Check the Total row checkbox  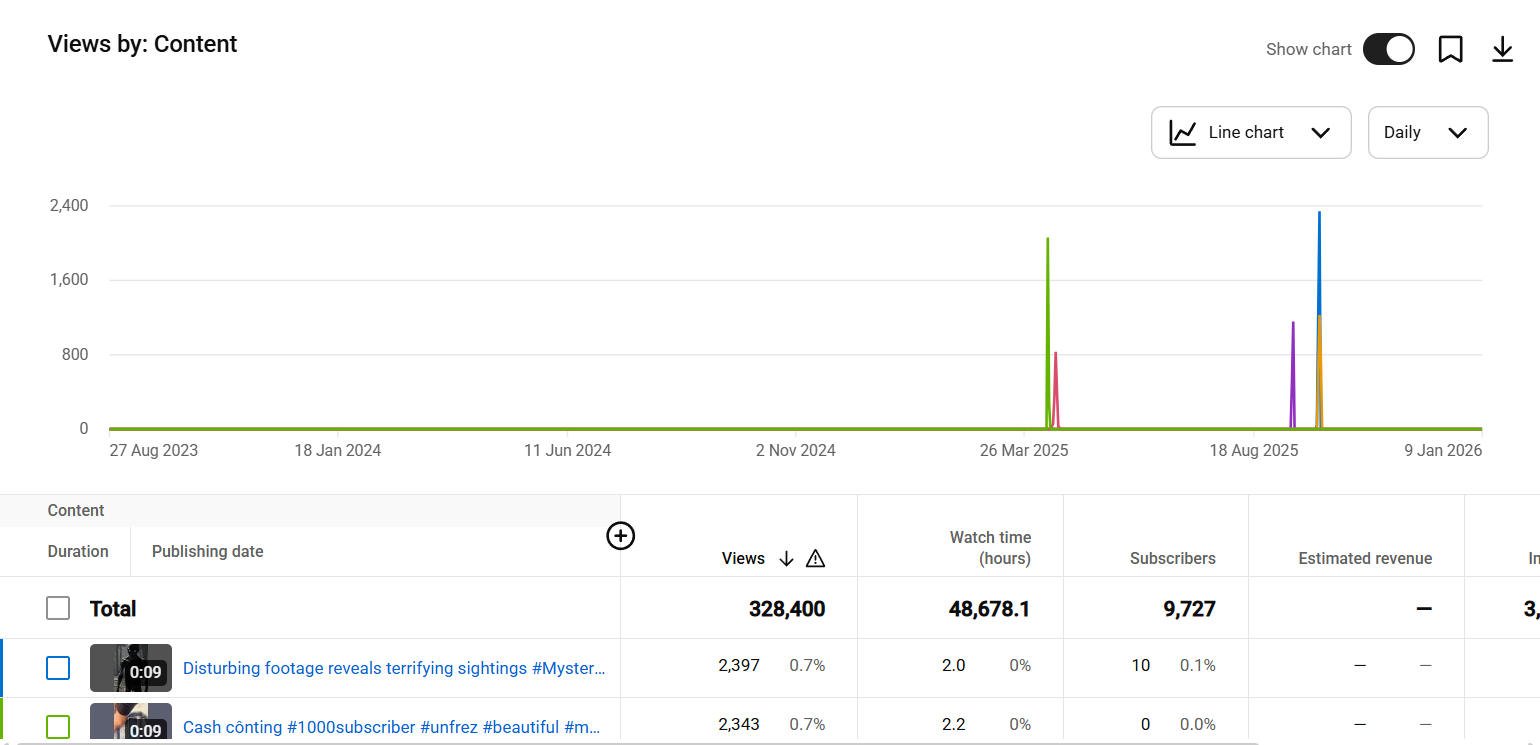pyautogui.click(x=58, y=608)
